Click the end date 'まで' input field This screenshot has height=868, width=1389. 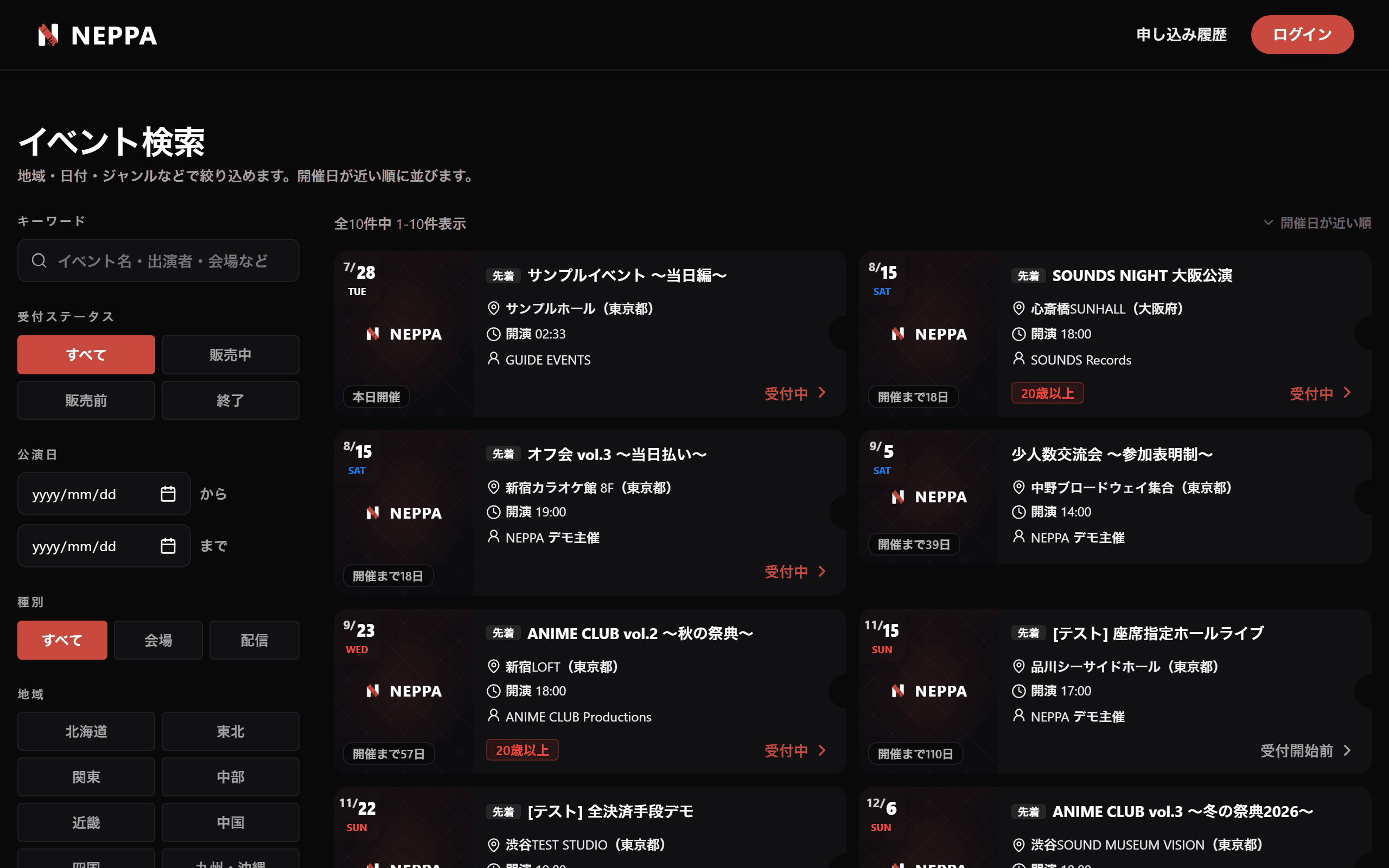pos(104,546)
